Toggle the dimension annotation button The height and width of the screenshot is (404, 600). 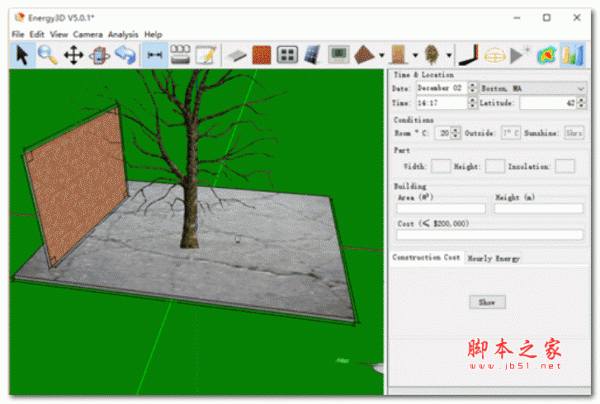[x=154, y=54]
